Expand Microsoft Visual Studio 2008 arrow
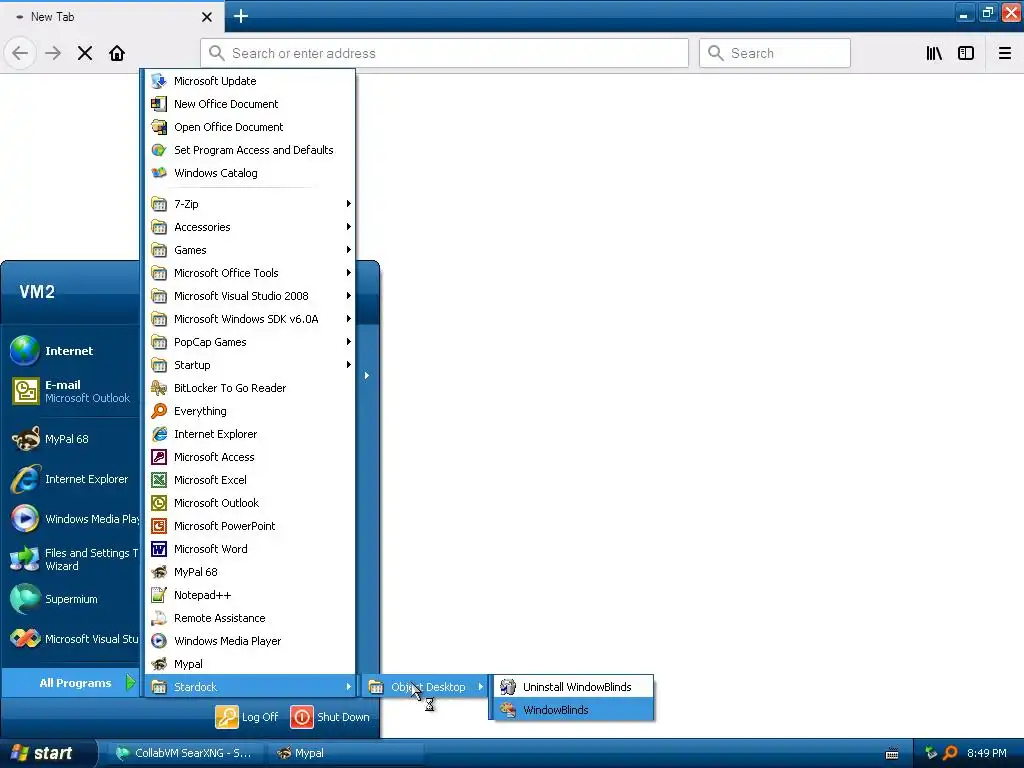Viewport: 1024px width, 768px height. (349, 296)
